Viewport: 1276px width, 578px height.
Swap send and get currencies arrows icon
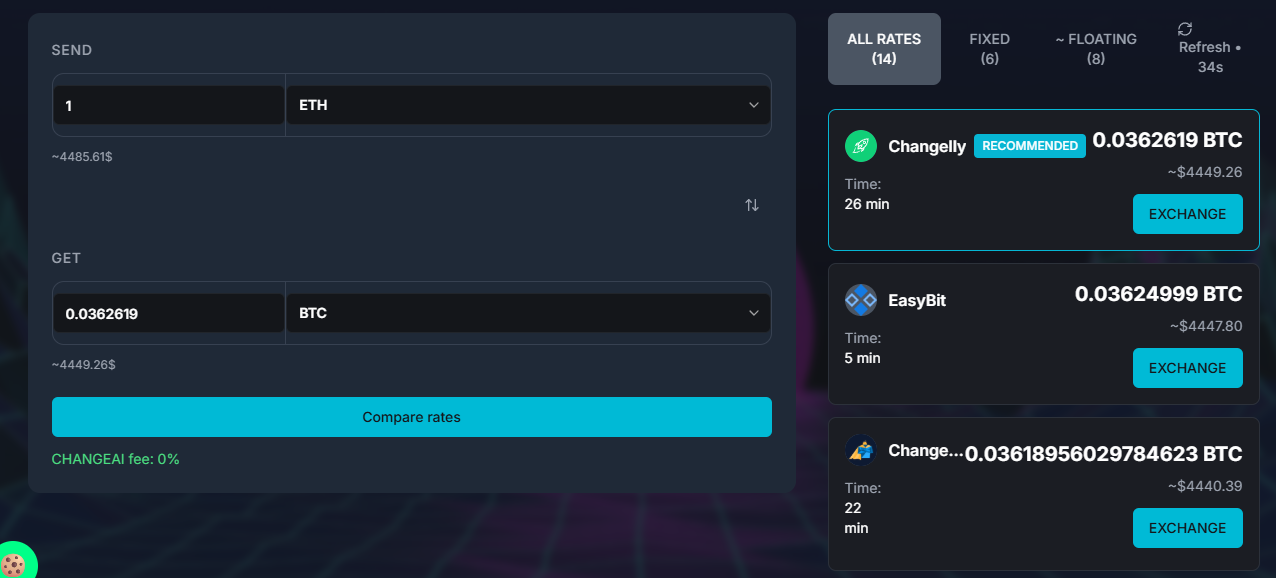pyautogui.click(x=752, y=205)
